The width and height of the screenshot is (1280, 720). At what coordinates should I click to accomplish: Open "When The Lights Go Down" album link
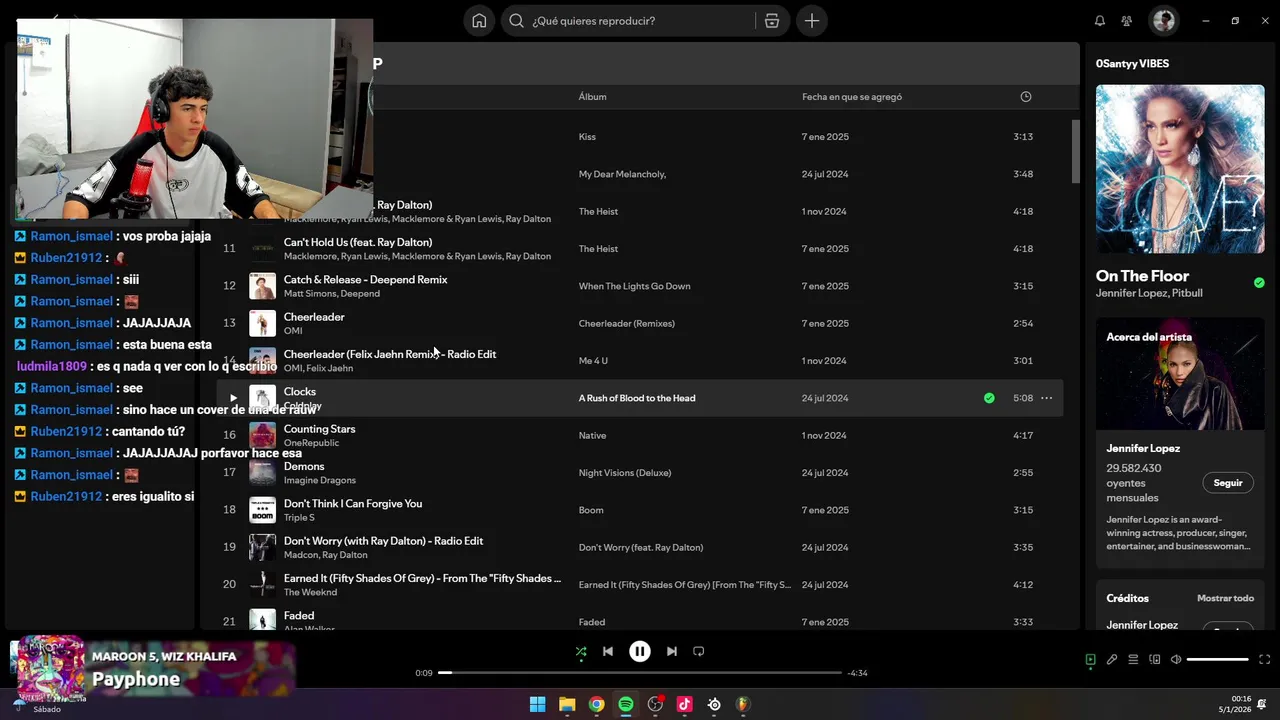634,286
